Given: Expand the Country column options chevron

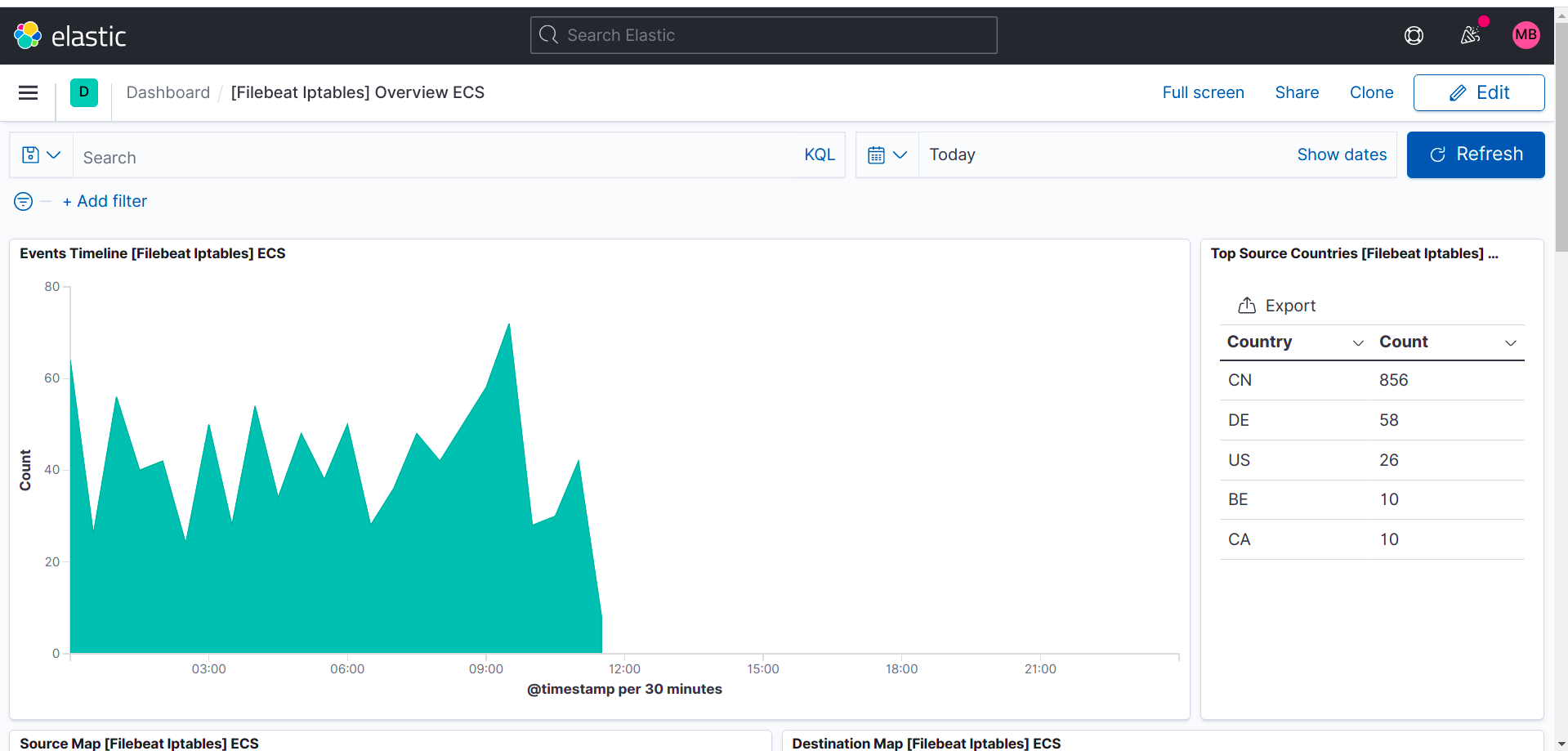Looking at the screenshot, I should pos(1358,343).
